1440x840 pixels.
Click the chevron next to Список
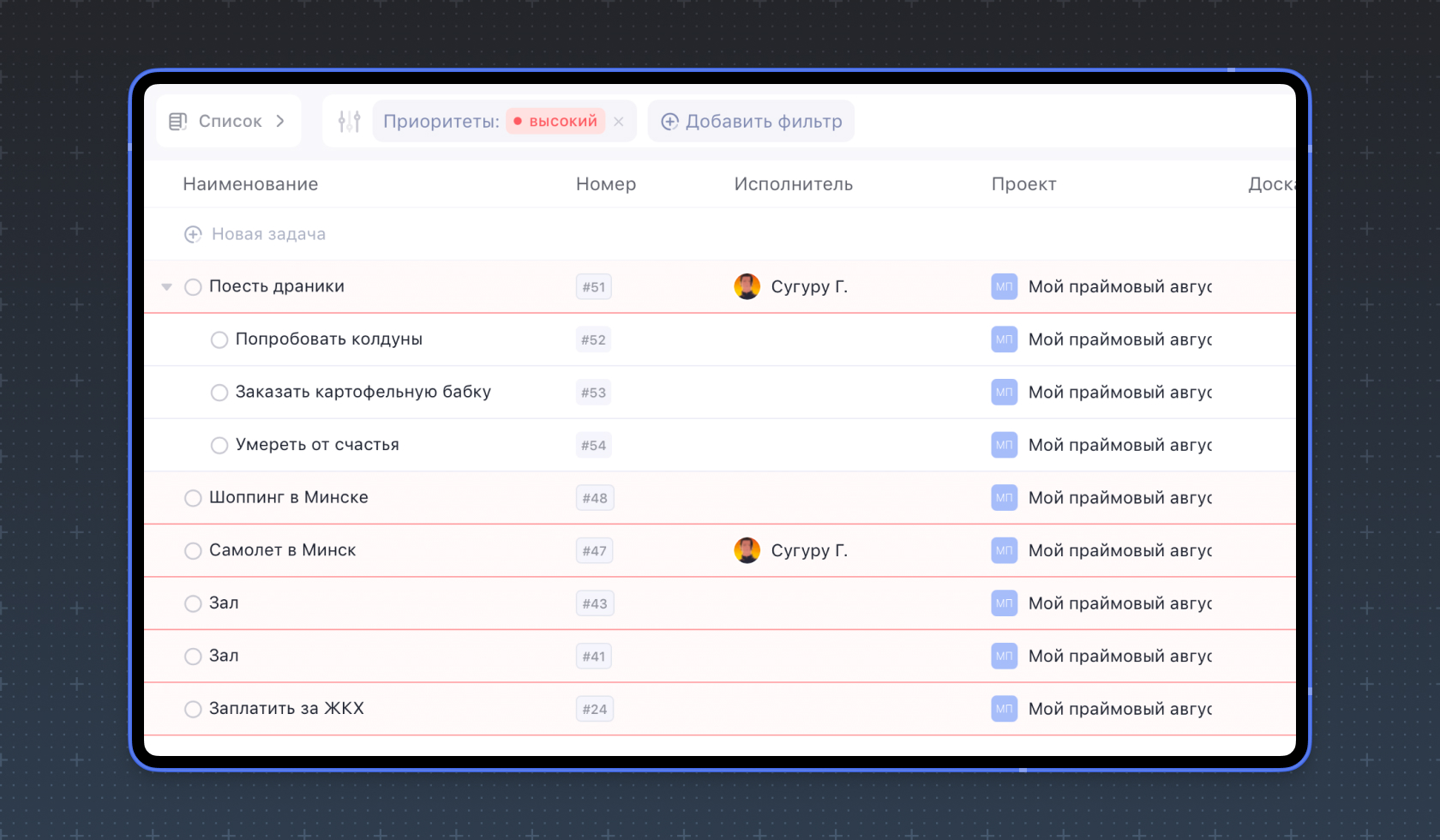pyautogui.click(x=280, y=122)
